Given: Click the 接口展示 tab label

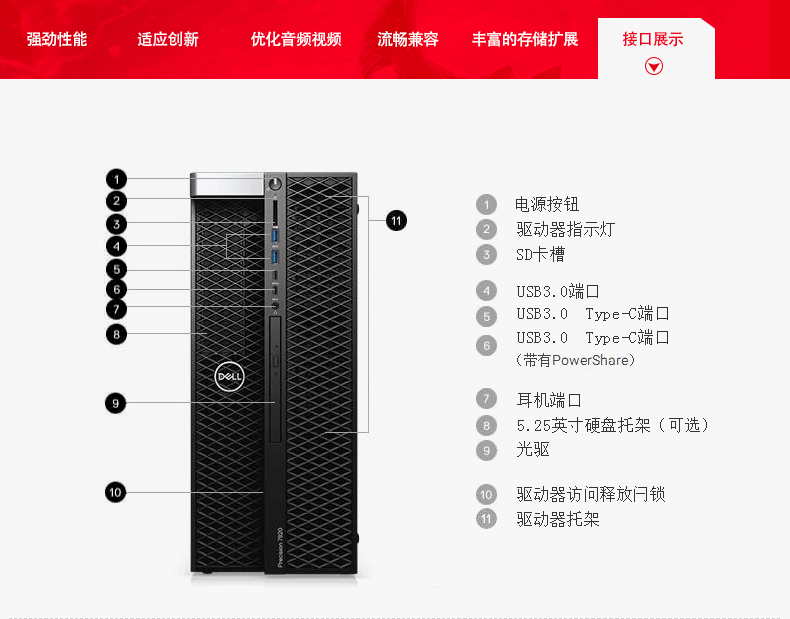Looking at the screenshot, I should 653,39.
